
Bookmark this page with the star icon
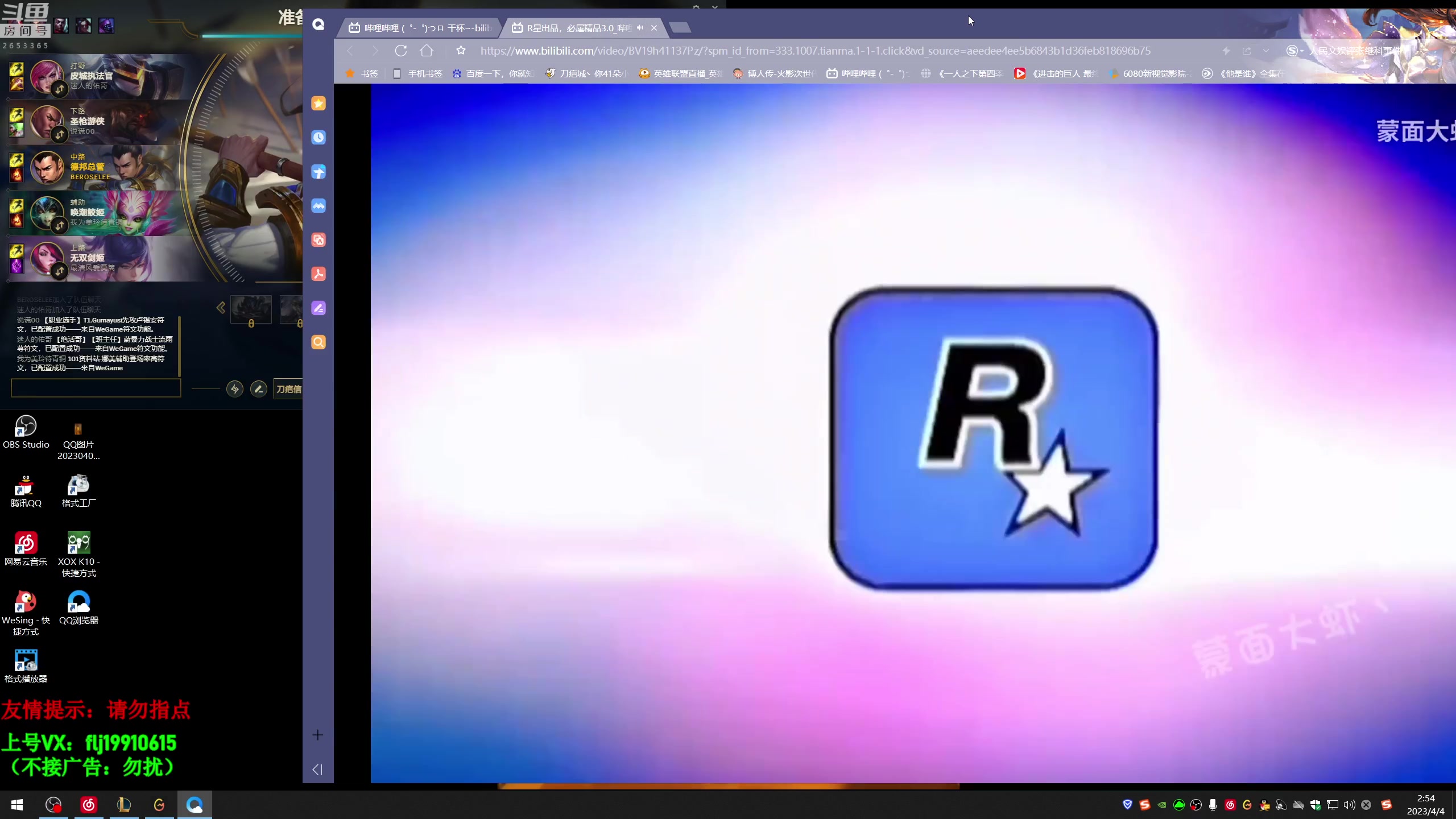461,51
